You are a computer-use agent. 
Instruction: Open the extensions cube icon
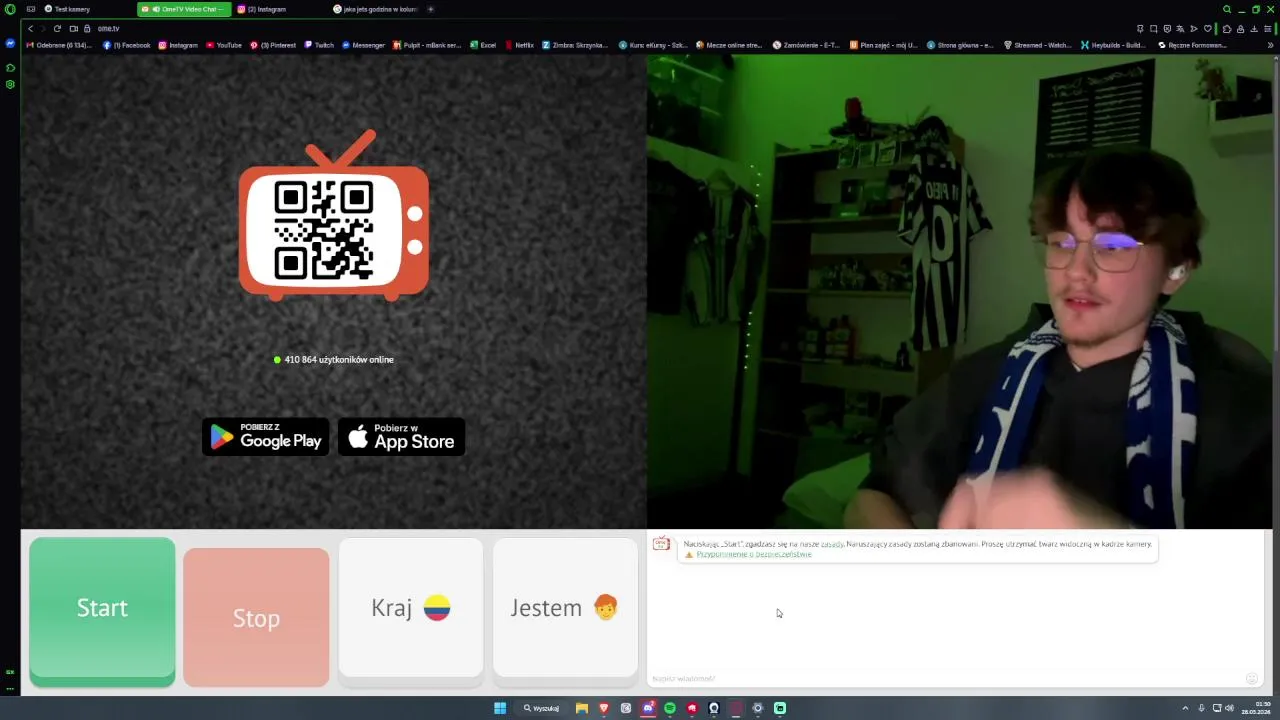1227,29
